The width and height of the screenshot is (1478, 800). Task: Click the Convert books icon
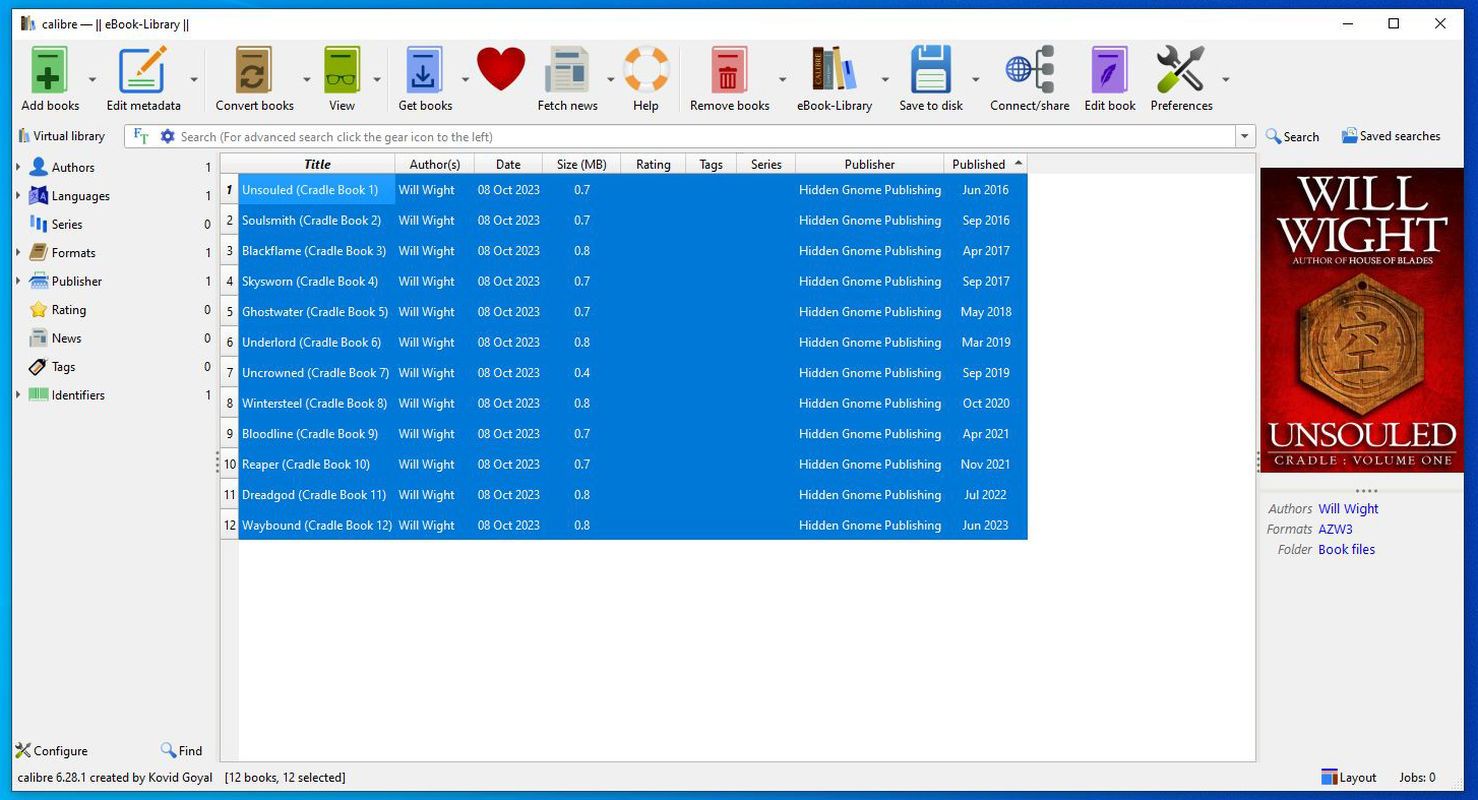[254, 71]
